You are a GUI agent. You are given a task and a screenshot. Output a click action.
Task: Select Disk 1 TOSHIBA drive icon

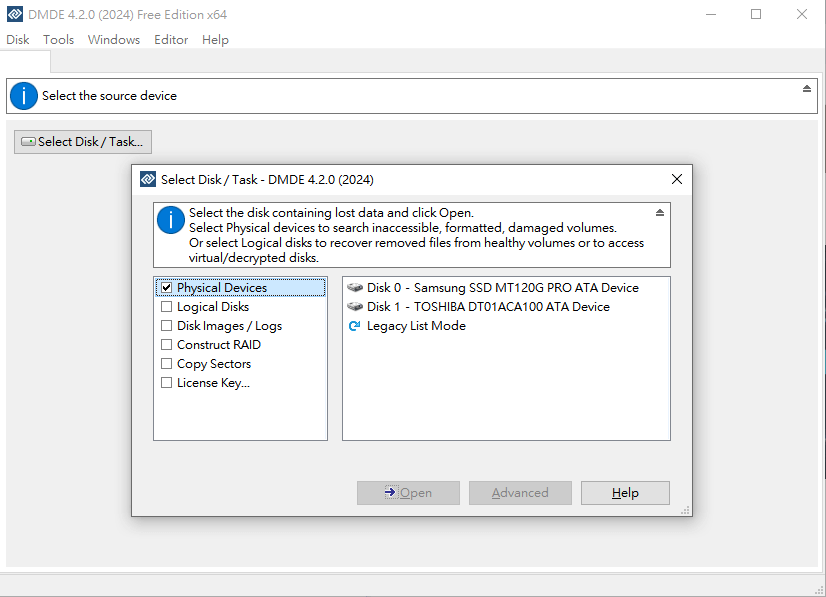click(x=355, y=307)
